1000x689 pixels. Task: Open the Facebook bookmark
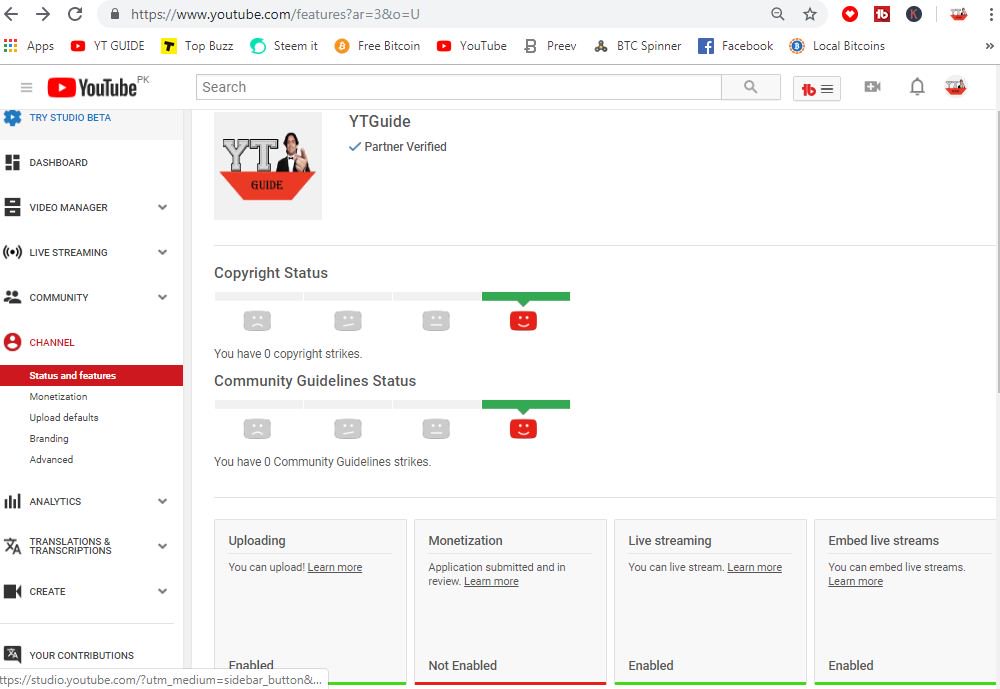click(735, 46)
